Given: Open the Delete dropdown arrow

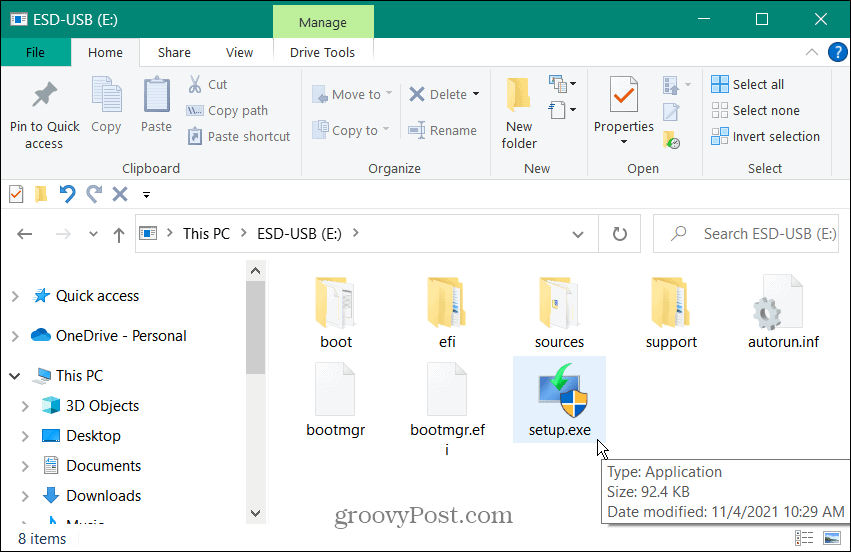Looking at the screenshot, I should [x=476, y=94].
